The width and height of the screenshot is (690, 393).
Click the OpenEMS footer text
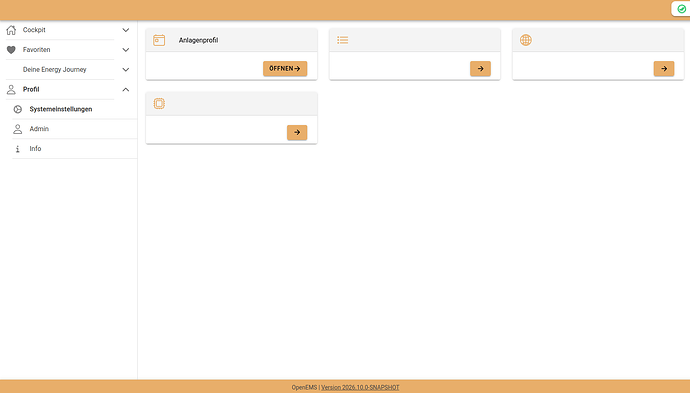click(x=304, y=388)
